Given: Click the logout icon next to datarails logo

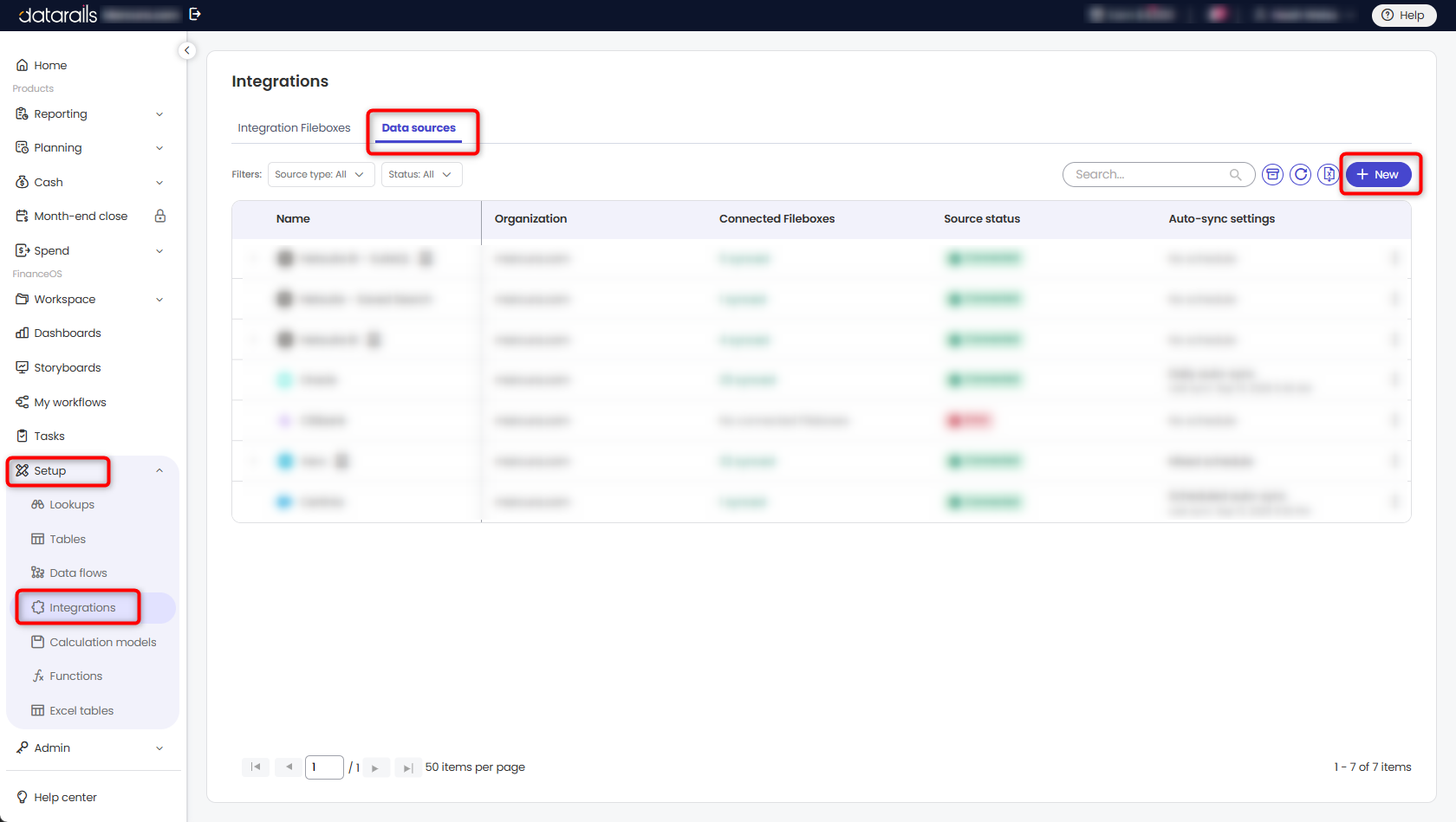Looking at the screenshot, I should tap(195, 14).
